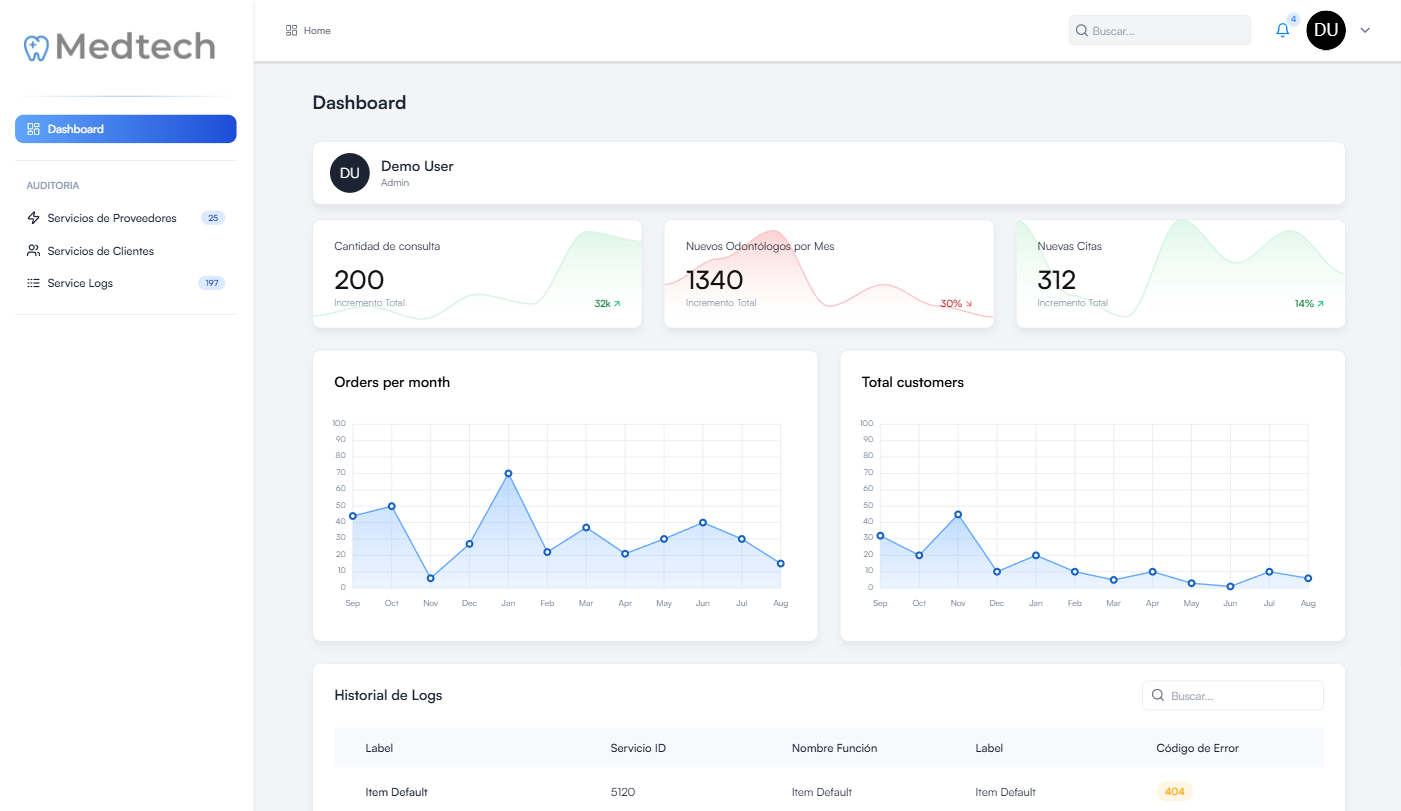
Task: Click the 5120 Servicio ID cell
Action: click(623, 792)
